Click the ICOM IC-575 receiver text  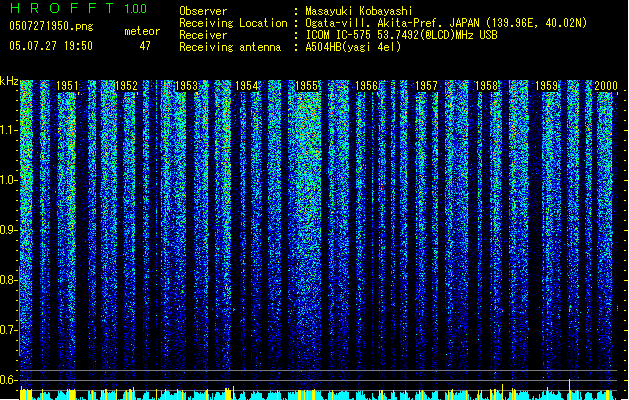pyautogui.click(x=401, y=35)
